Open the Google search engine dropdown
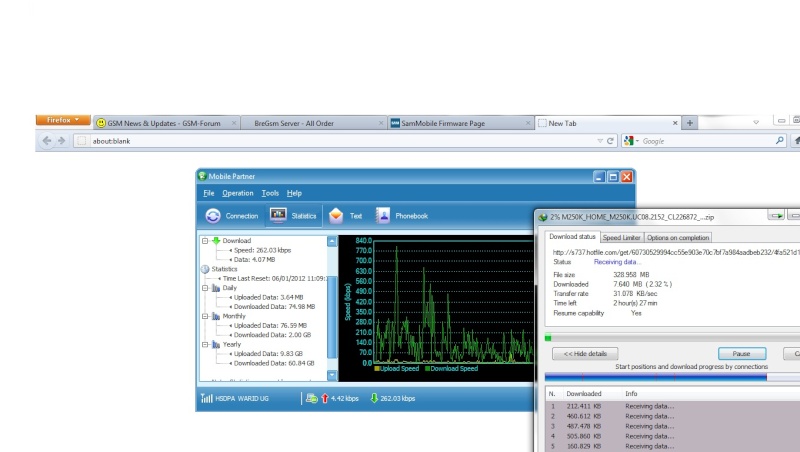 pos(631,141)
